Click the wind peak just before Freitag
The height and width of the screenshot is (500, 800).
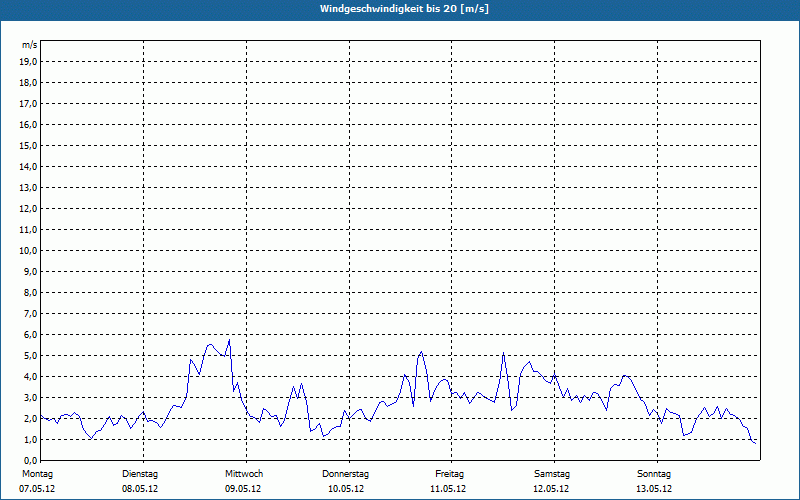click(421, 352)
